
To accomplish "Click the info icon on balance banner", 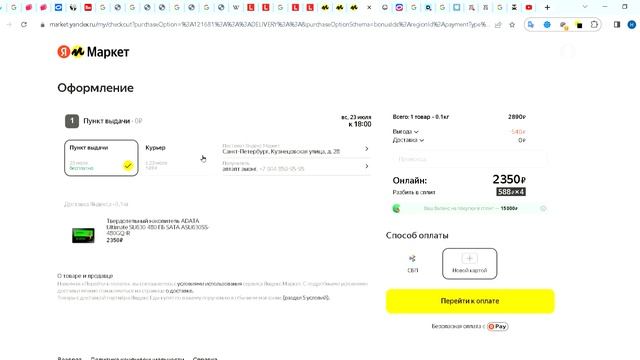I will [x=543, y=208].
